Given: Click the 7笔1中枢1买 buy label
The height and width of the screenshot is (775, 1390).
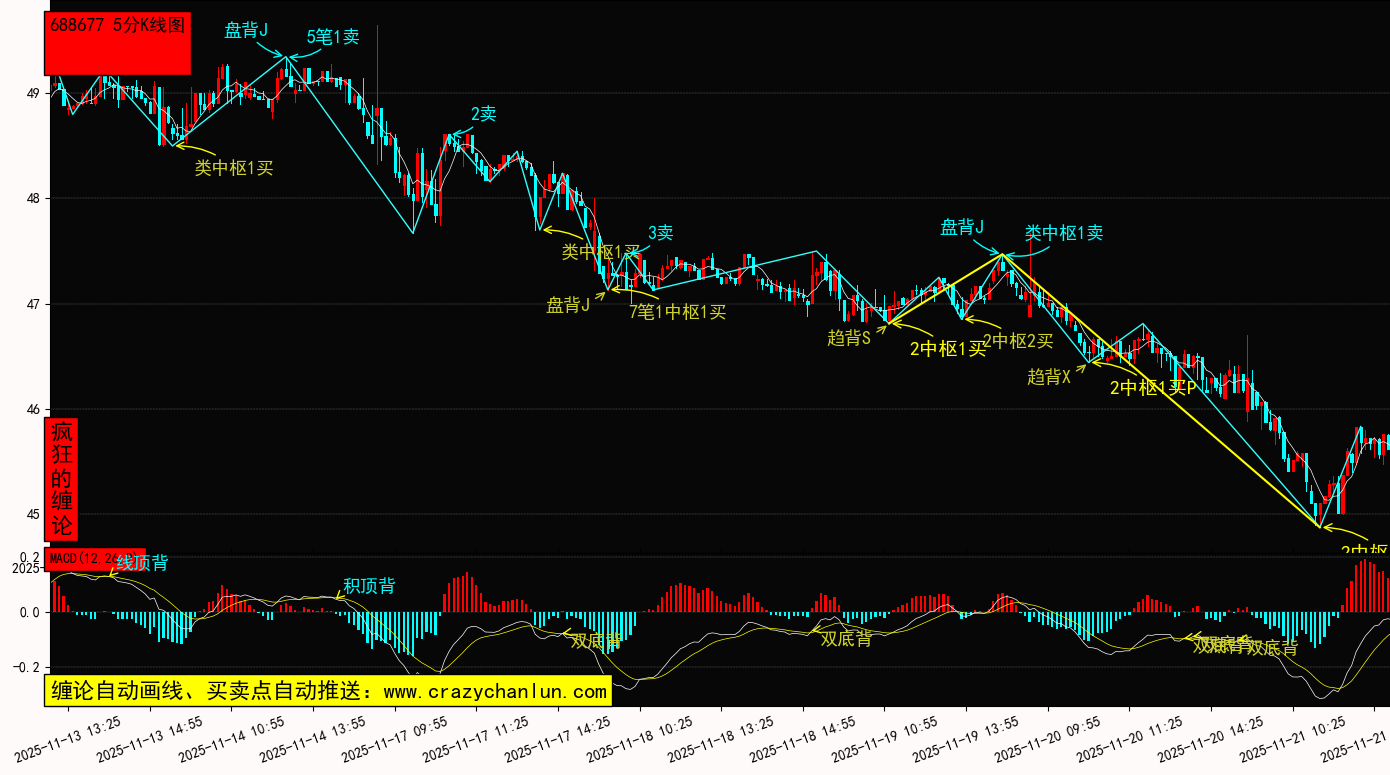Looking at the screenshot, I should 677,312.
